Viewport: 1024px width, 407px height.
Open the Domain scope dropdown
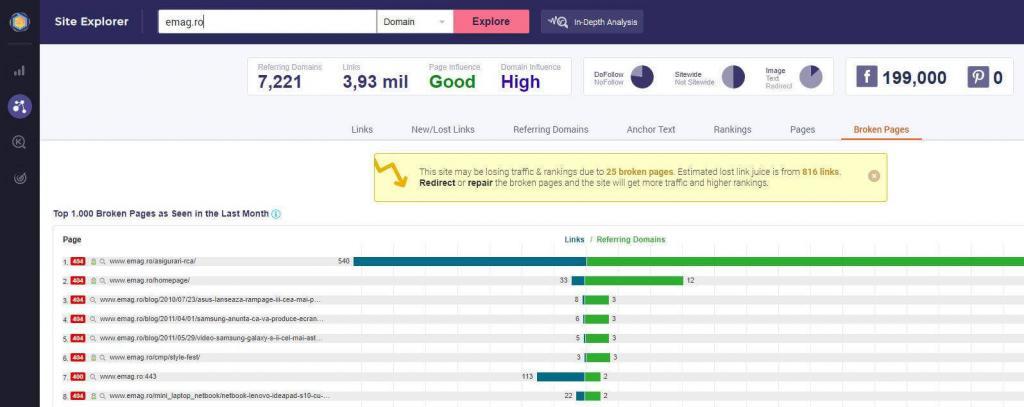(415, 22)
